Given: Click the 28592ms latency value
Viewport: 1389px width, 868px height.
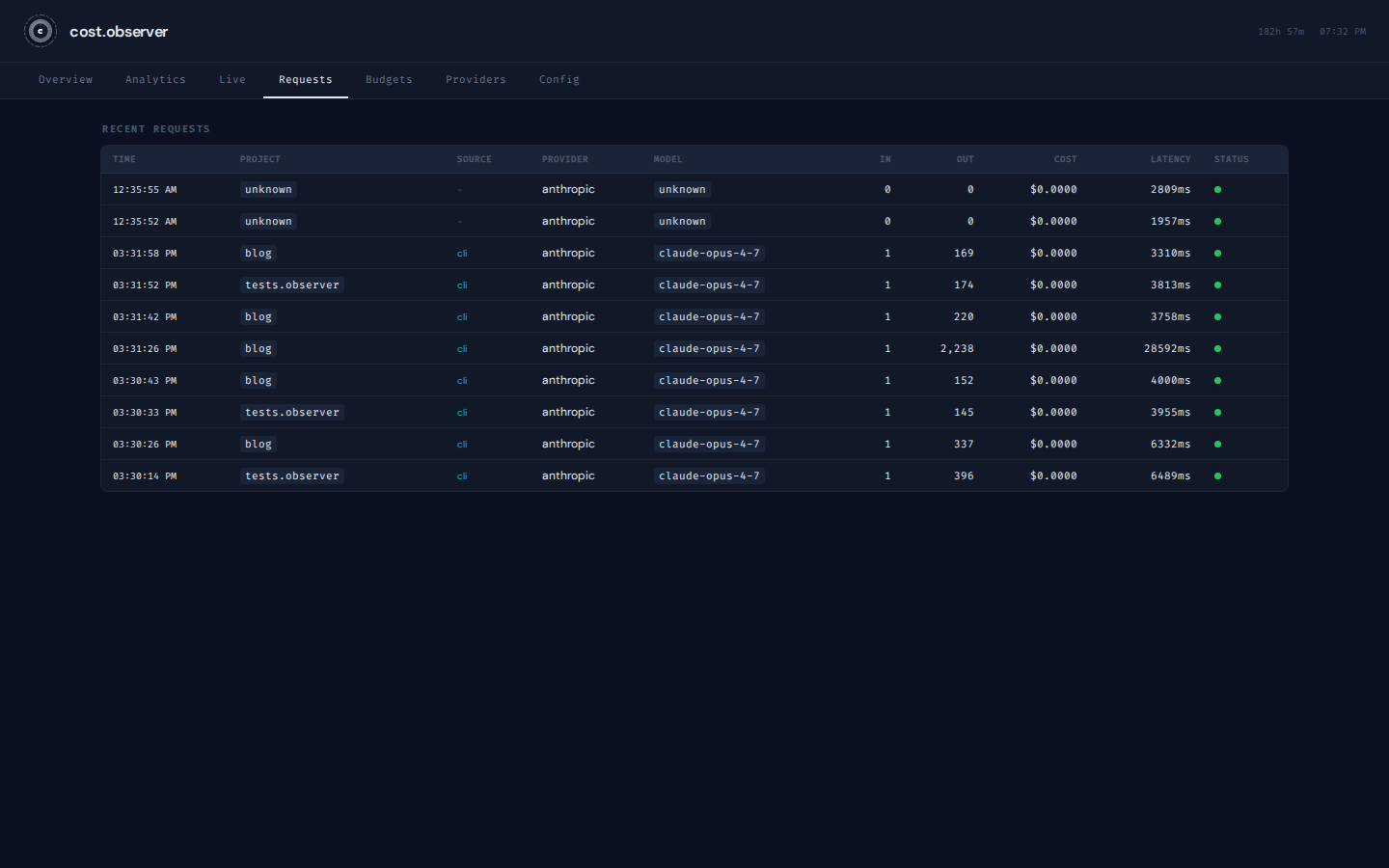Looking at the screenshot, I should [x=1167, y=349].
